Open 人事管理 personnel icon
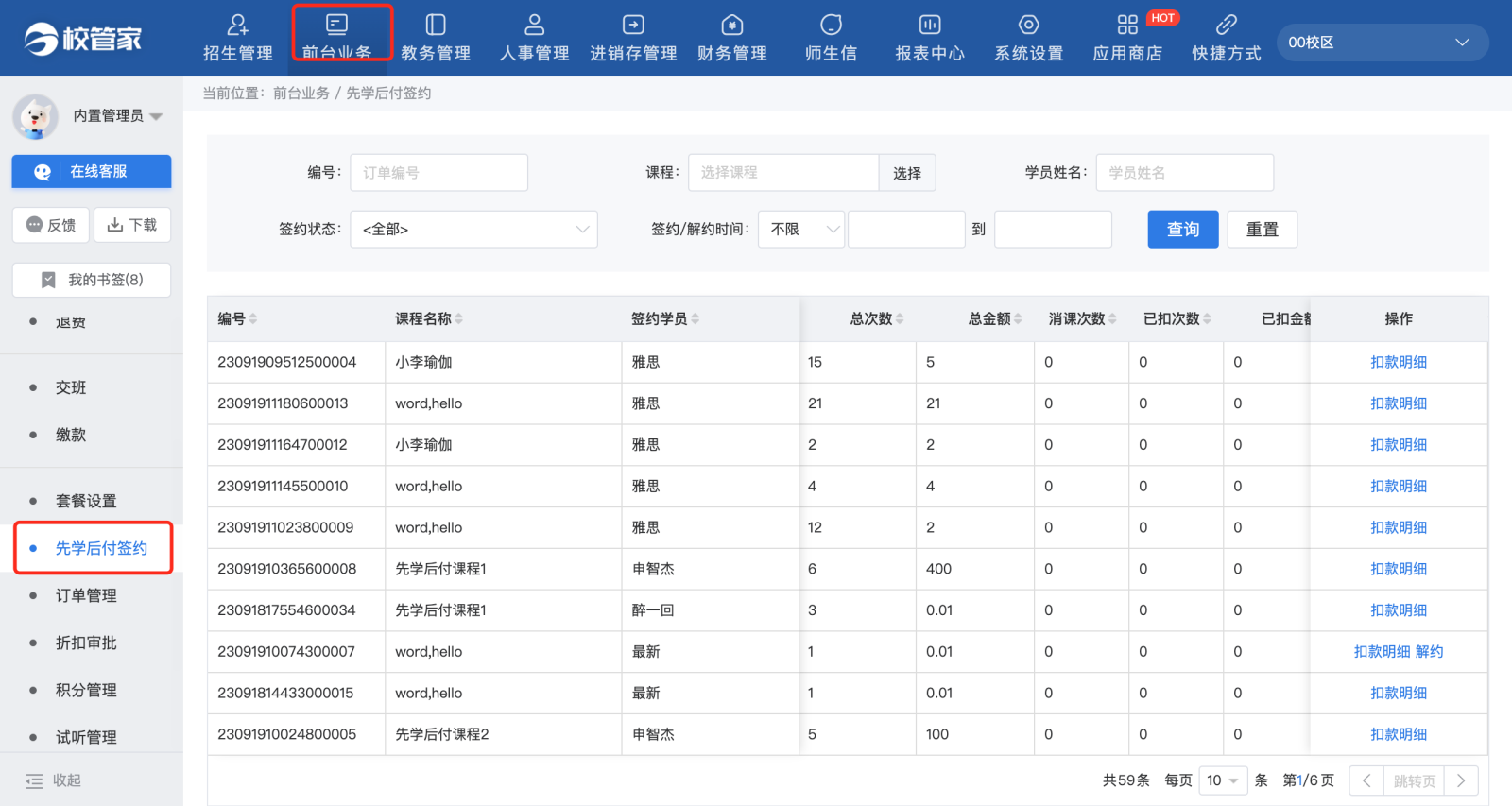This screenshot has height=806, width=1512. click(535, 25)
